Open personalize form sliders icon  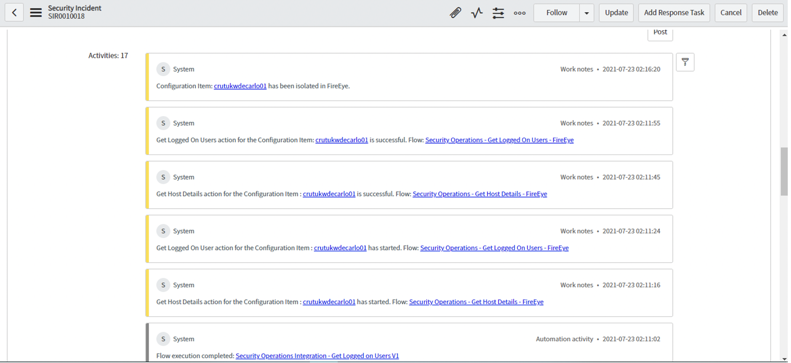point(498,13)
